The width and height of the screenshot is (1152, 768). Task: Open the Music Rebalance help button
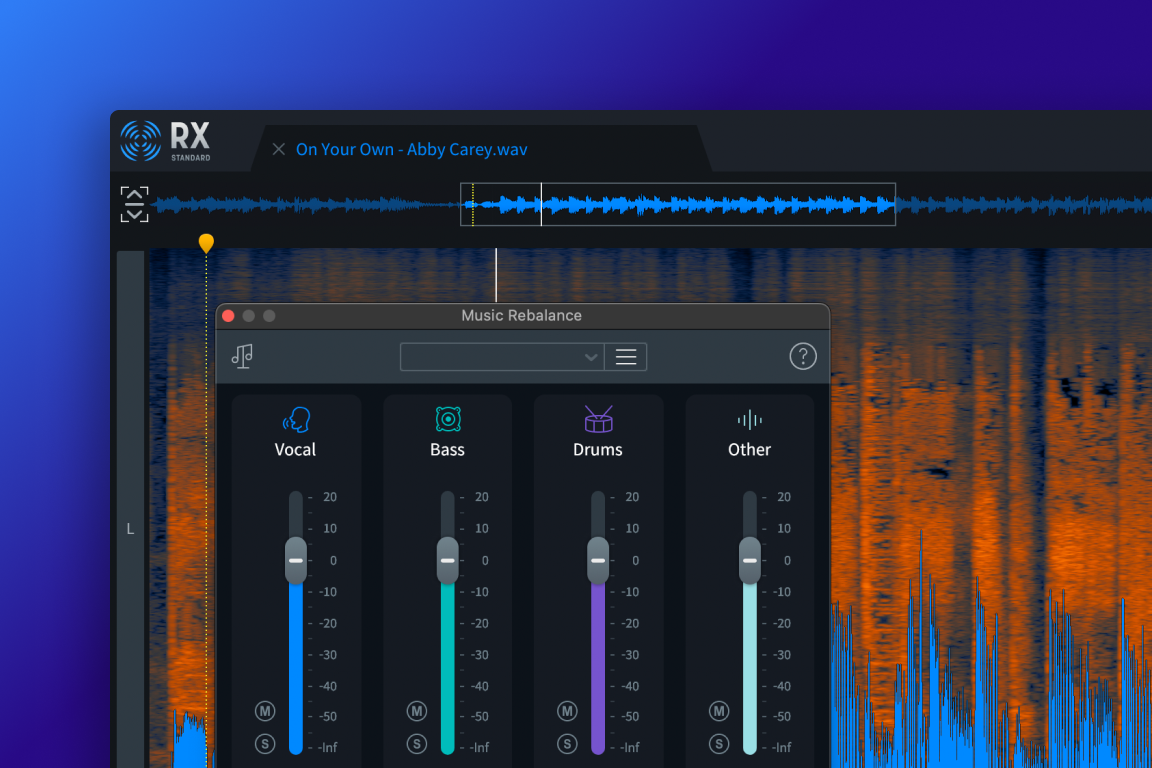pyautogui.click(x=803, y=356)
